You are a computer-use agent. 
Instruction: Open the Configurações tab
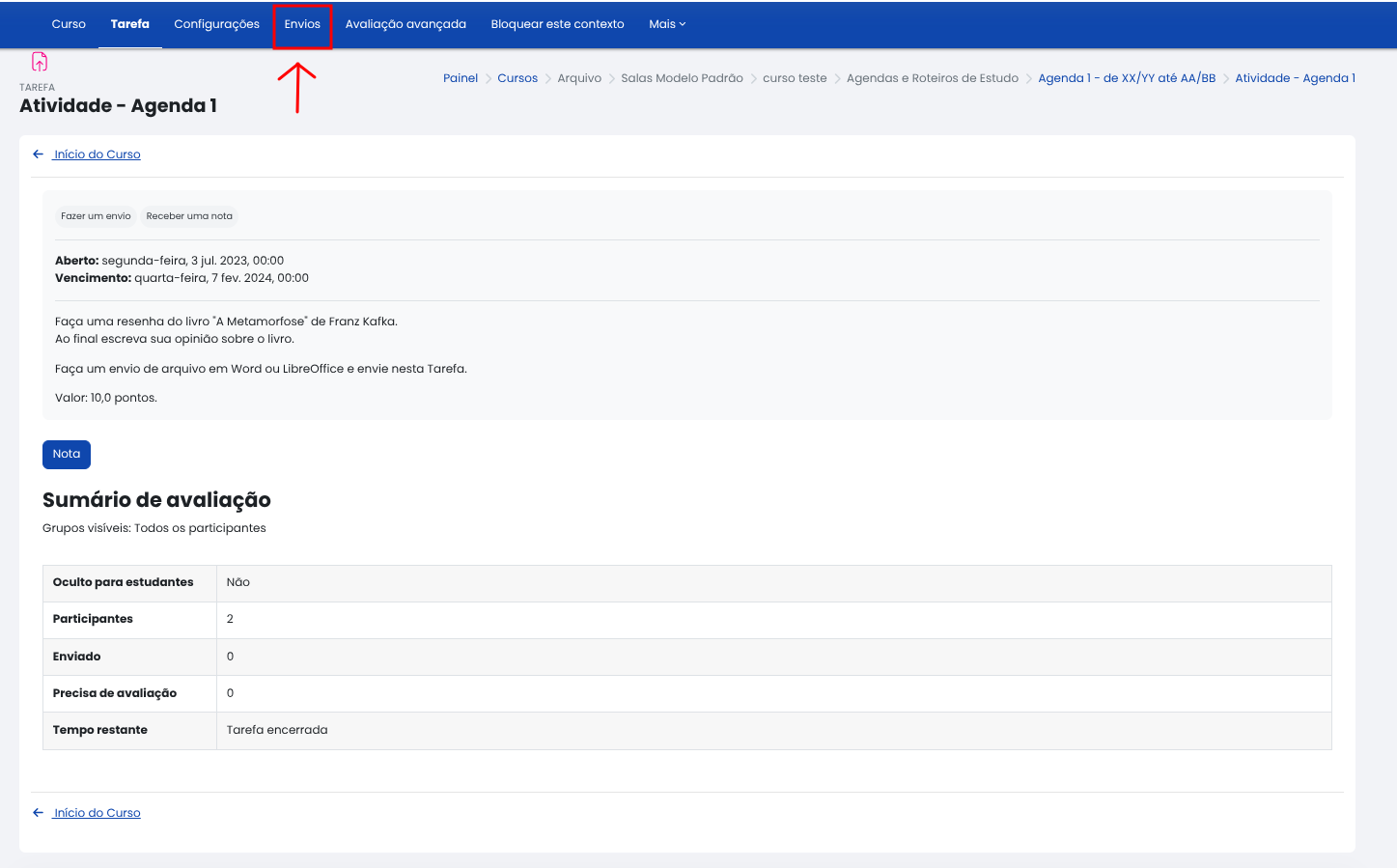[x=216, y=24]
